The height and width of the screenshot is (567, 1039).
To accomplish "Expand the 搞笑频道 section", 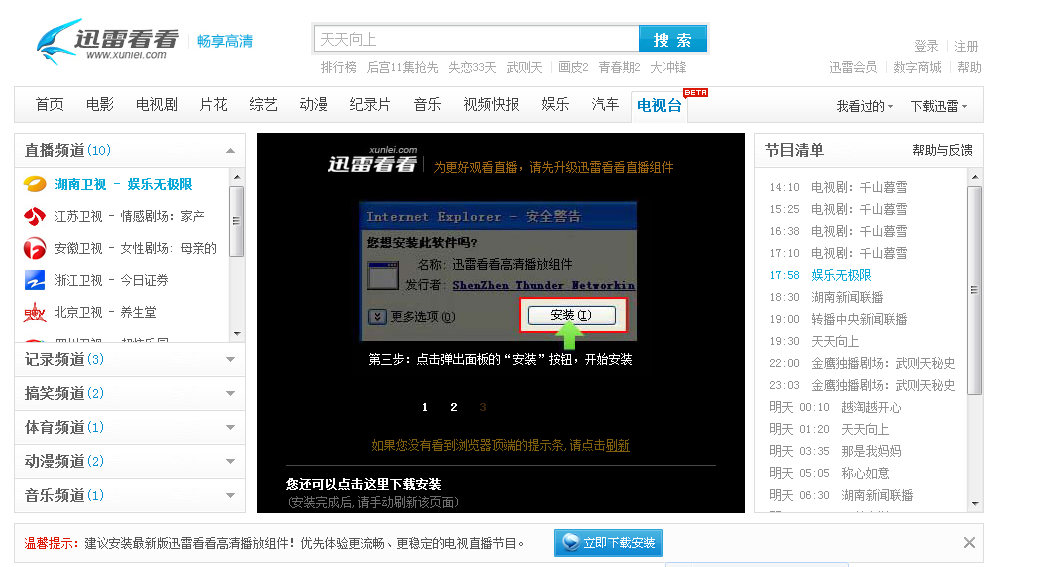I will tap(230, 393).
